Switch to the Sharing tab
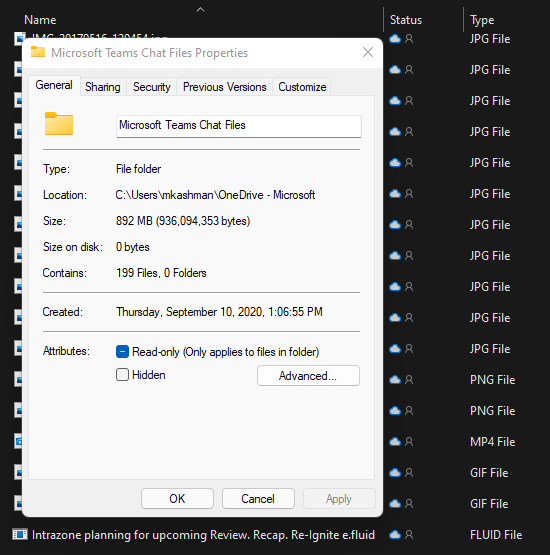The width and height of the screenshot is (550, 555). click(x=103, y=87)
